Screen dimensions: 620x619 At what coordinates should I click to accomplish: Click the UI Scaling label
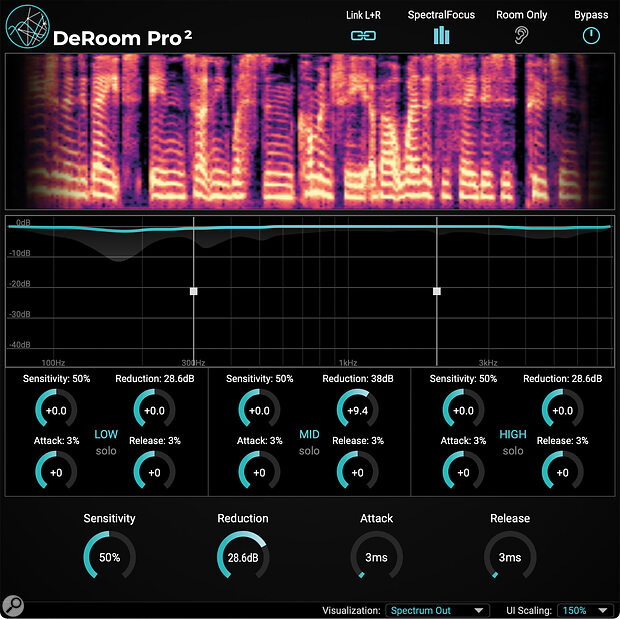[x=529, y=610]
